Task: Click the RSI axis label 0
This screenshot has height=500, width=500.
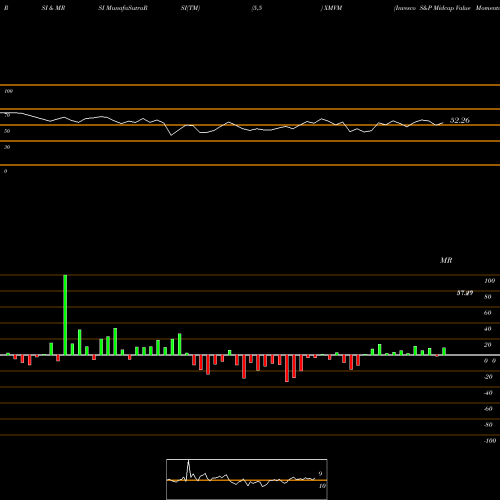Action: (x=5, y=171)
